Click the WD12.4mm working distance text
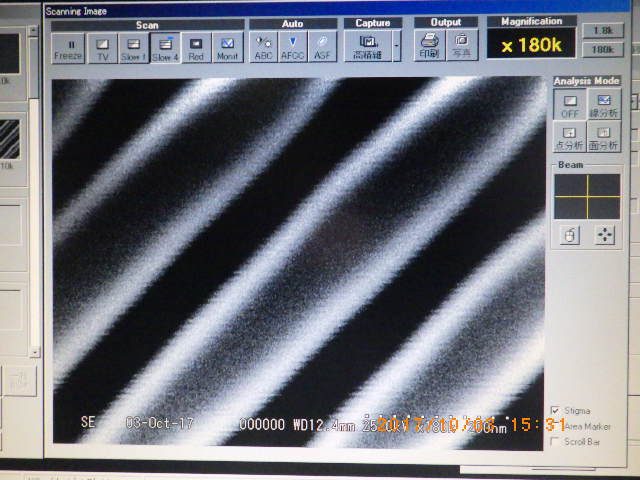The width and height of the screenshot is (640, 480). 324,425
